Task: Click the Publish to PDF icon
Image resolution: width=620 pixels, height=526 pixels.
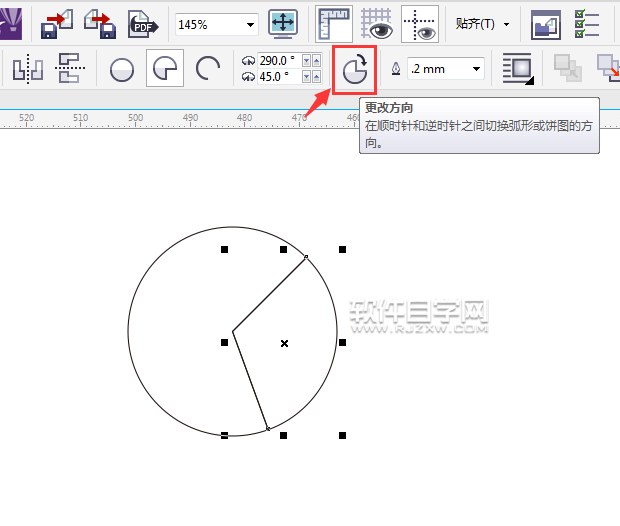Action: [143, 23]
